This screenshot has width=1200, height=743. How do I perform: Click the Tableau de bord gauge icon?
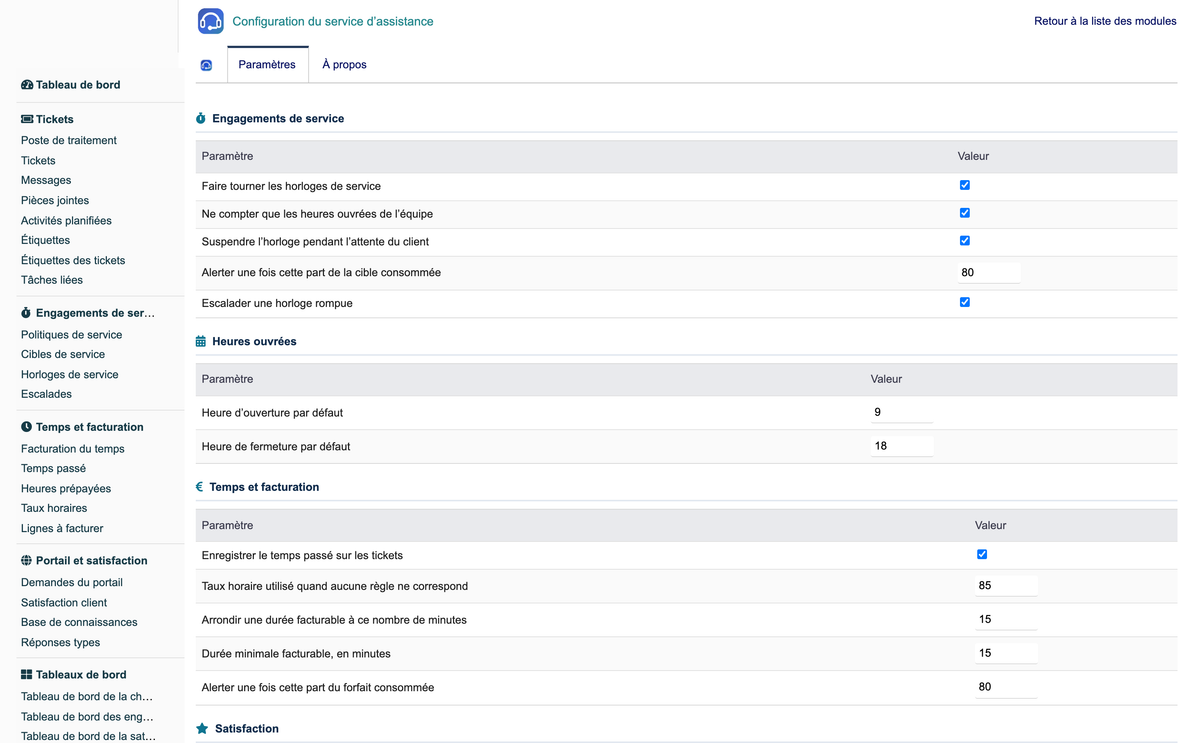tap(27, 85)
